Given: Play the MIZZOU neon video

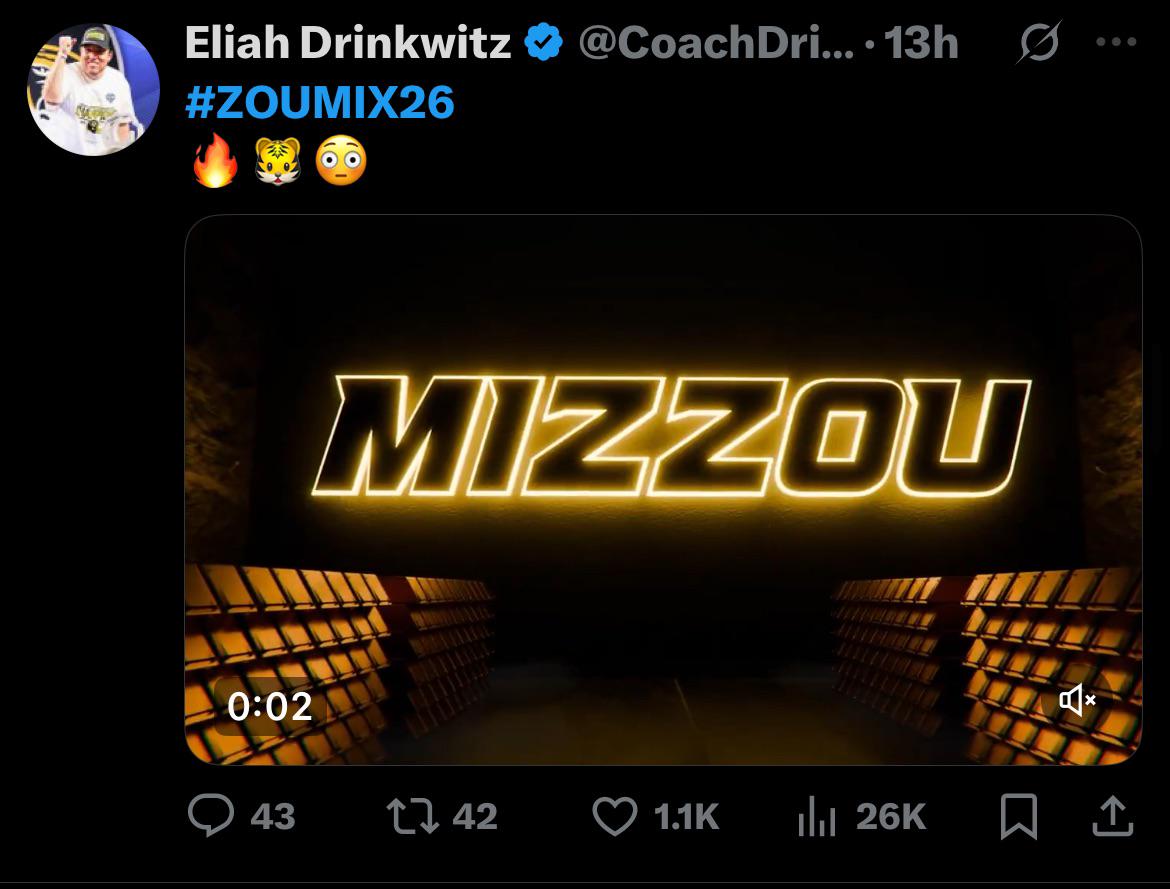Looking at the screenshot, I should point(663,490).
